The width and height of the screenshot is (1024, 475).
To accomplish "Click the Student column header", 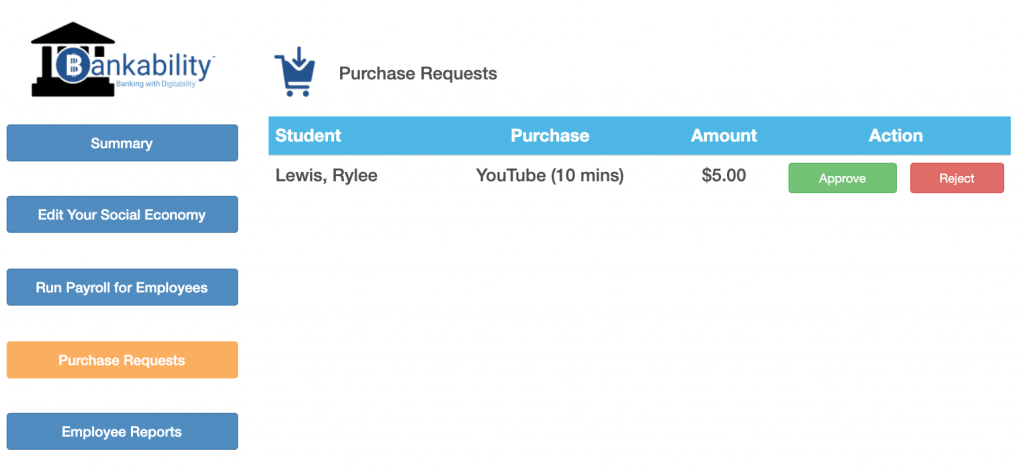I will pyautogui.click(x=308, y=136).
